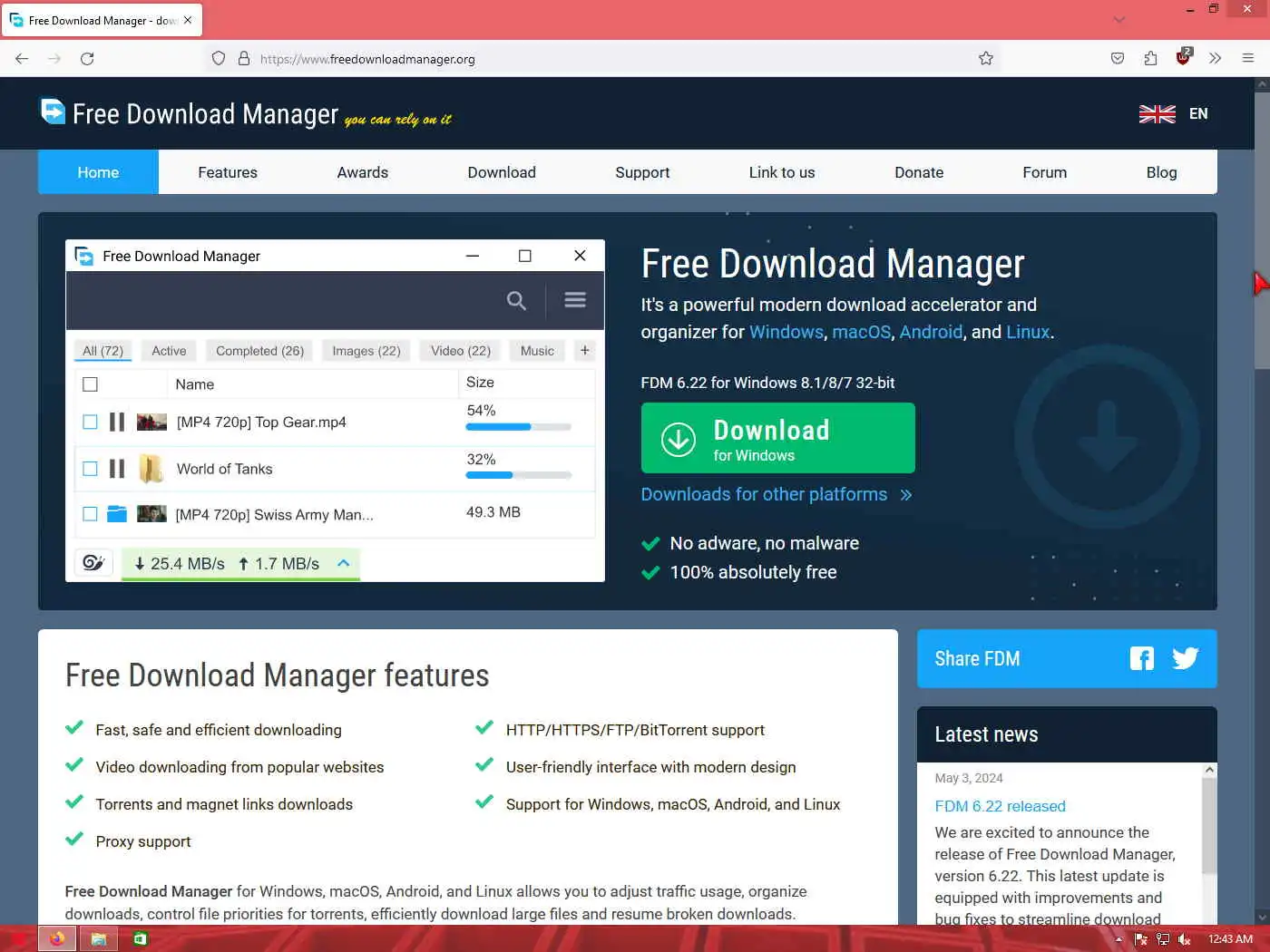
Task: Click the pause icon for World of Tanks
Action: (117, 469)
